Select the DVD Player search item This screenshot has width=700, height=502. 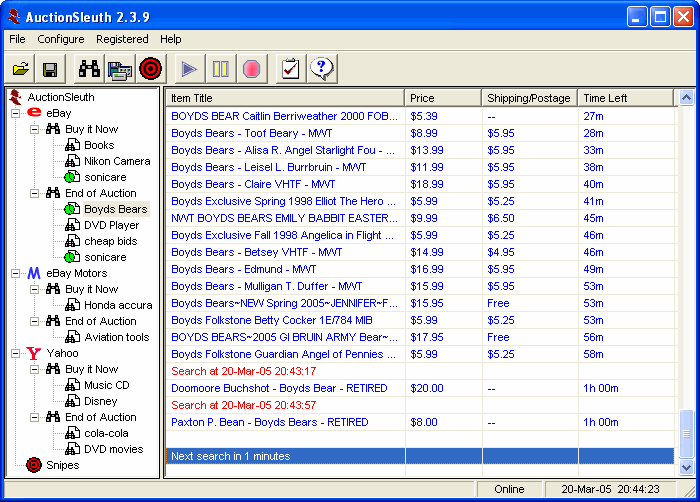(112, 225)
